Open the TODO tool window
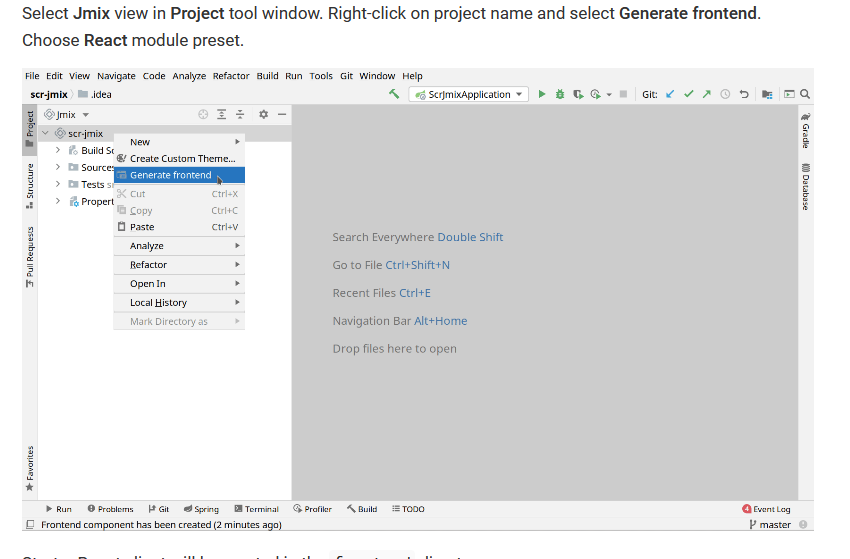Viewport: 850px width, 559px height. click(408, 509)
